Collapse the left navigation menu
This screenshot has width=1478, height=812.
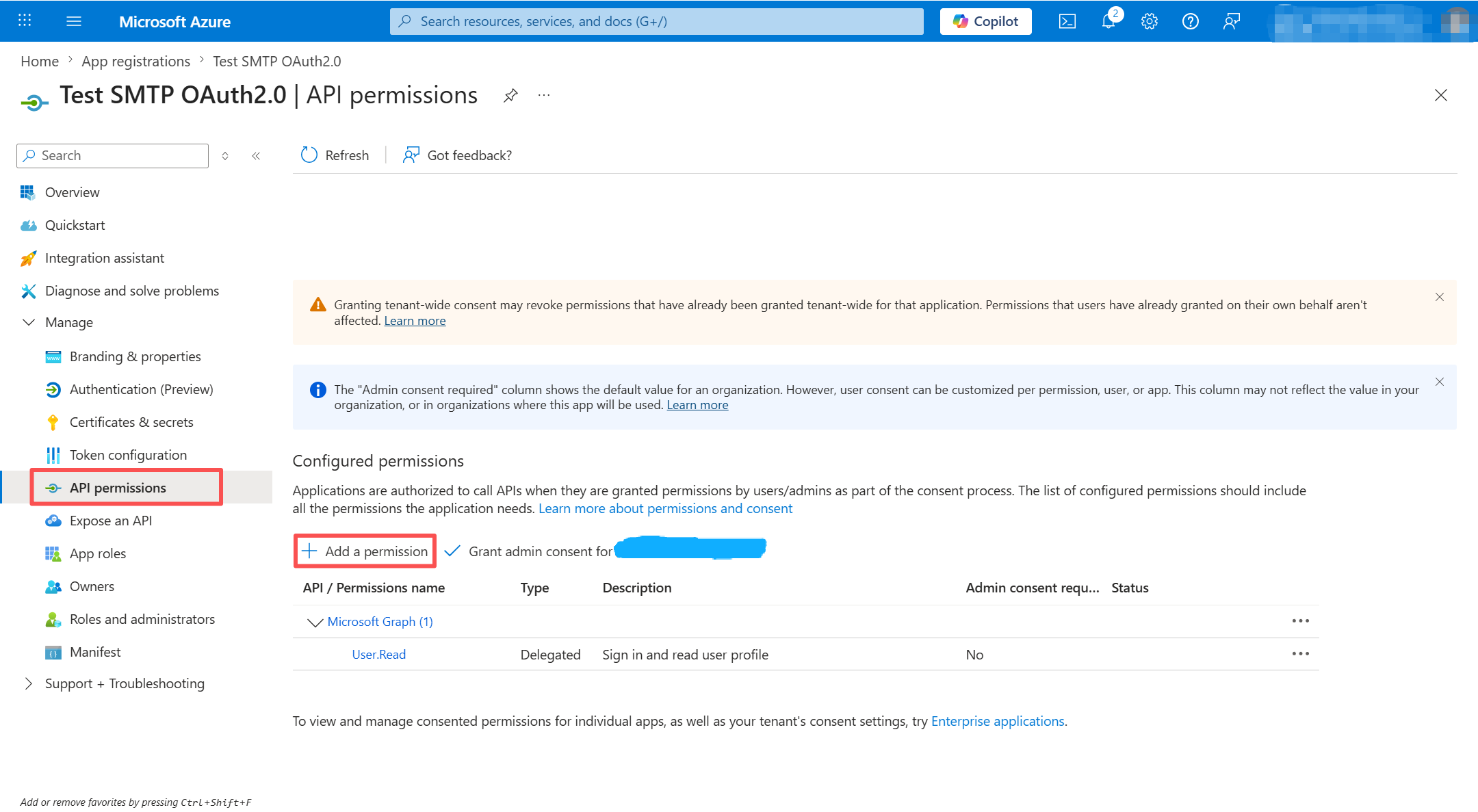click(x=256, y=156)
